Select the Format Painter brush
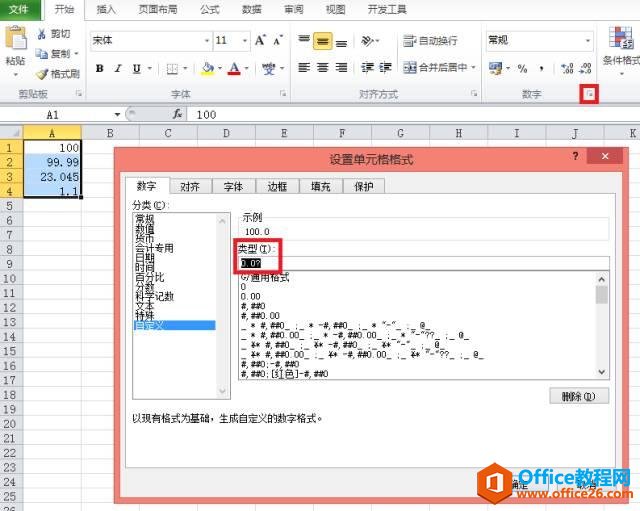The image size is (640, 511). coord(42,74)
